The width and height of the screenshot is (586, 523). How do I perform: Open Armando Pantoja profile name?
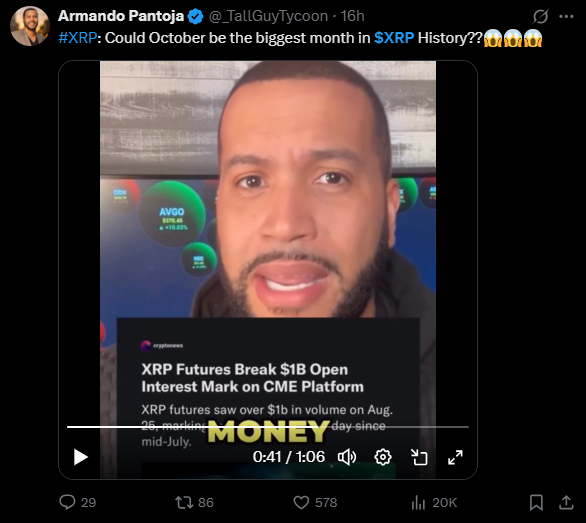121,16
